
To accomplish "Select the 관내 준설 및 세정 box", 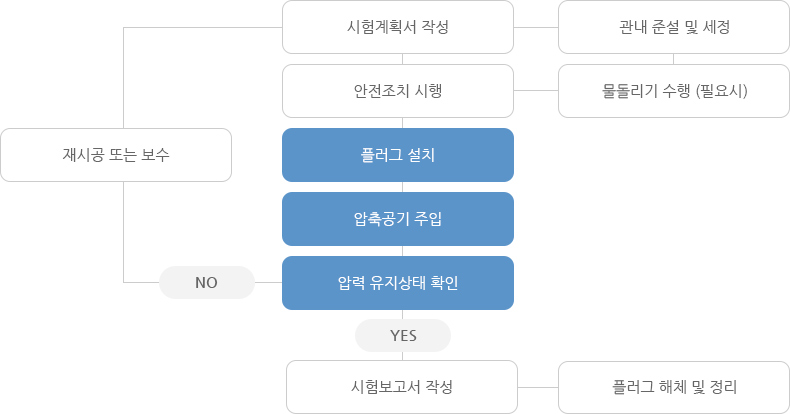I will pyautogui.click(x=674, y=27).
